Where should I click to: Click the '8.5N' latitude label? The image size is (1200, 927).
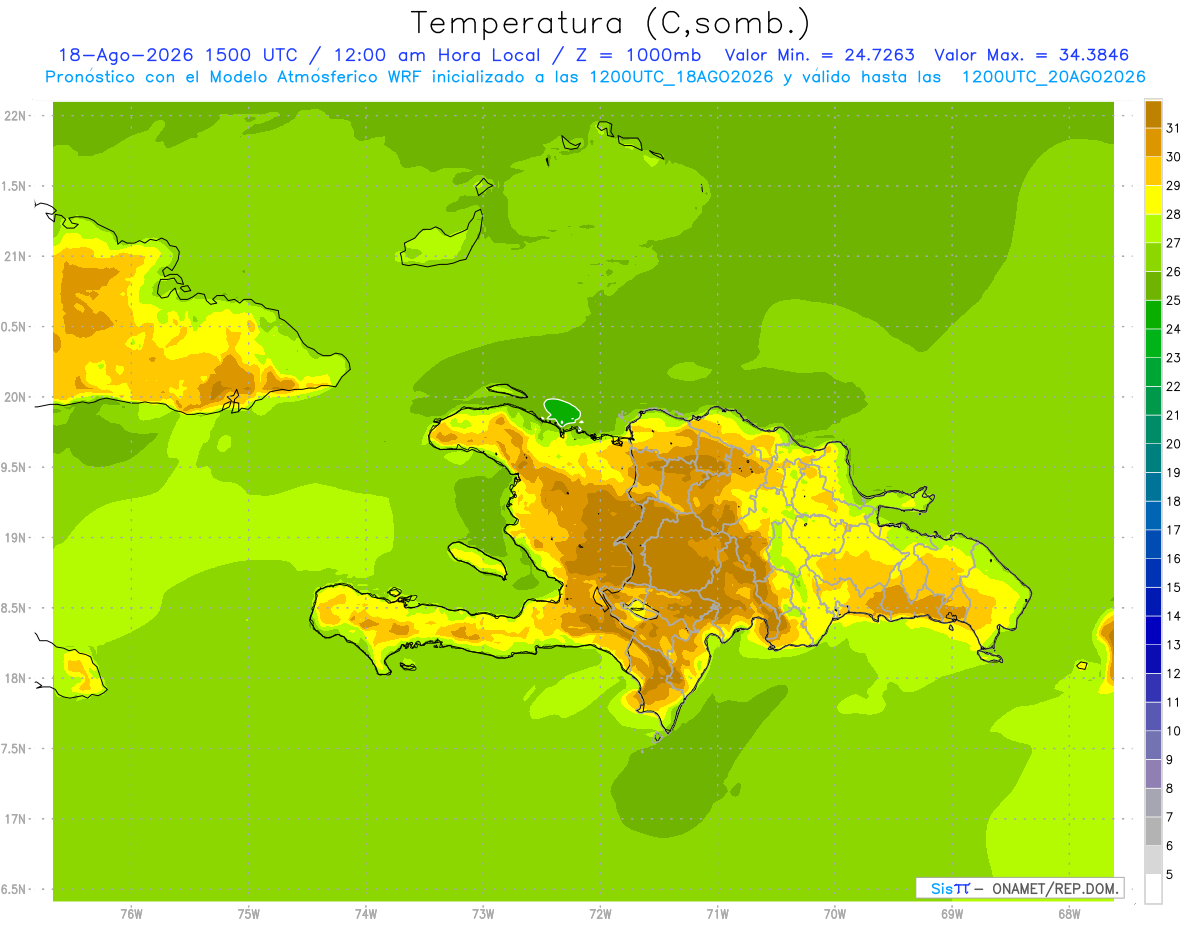[x=14, y=608]
